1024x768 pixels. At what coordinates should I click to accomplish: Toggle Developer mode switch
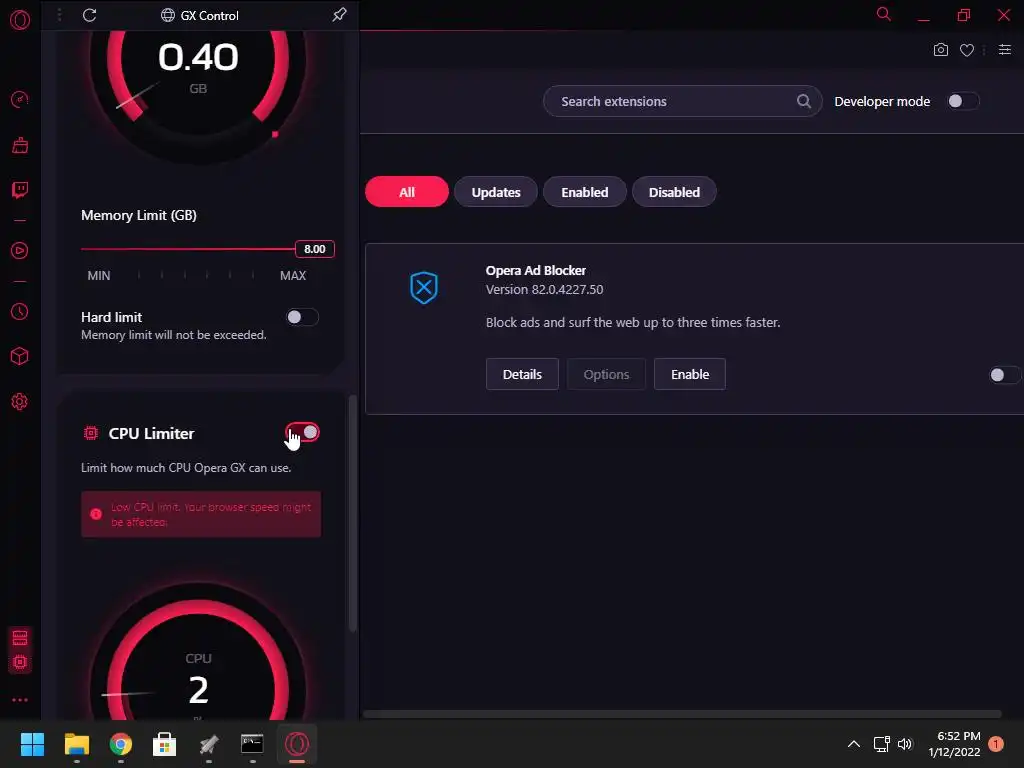pos(963,101)
